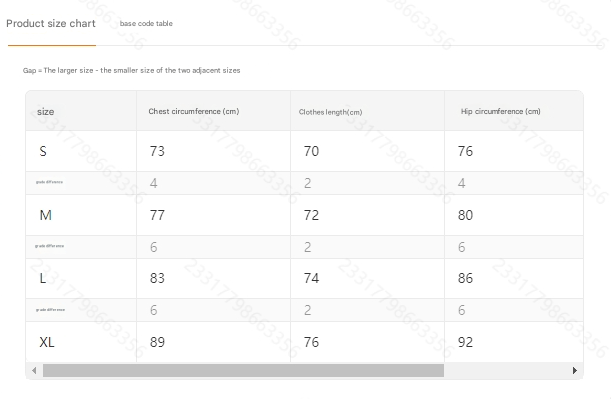The height and width of the screenshot is (399, 611).
Task: Click the S size row label
Action: pyautogui.click(x=43, y=151)
